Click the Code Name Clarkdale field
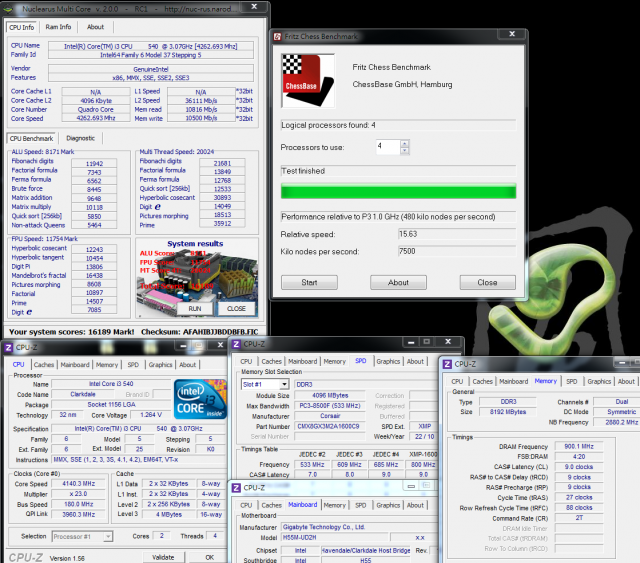640x563 pixels. coord(83,394)
